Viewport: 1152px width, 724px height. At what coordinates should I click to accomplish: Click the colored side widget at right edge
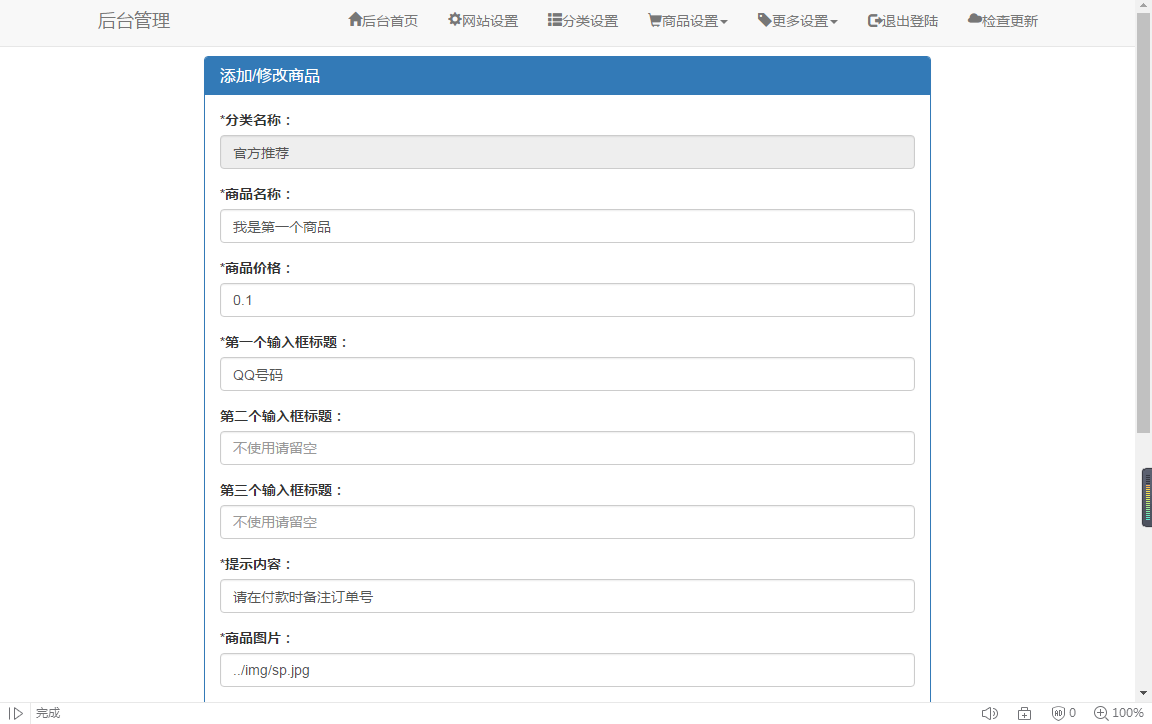point(1146,497)
